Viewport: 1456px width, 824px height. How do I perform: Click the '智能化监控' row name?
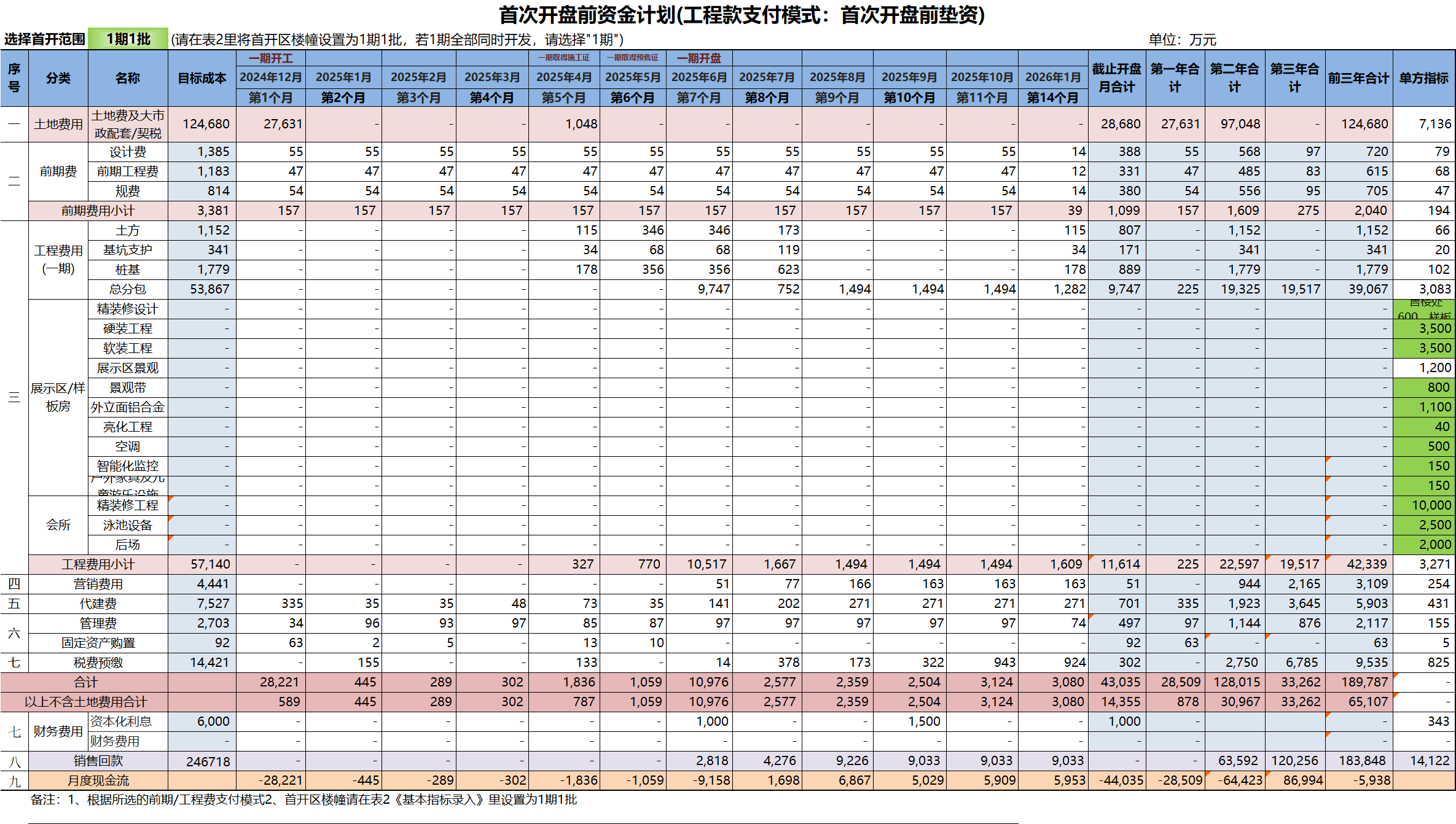(128, 466)
